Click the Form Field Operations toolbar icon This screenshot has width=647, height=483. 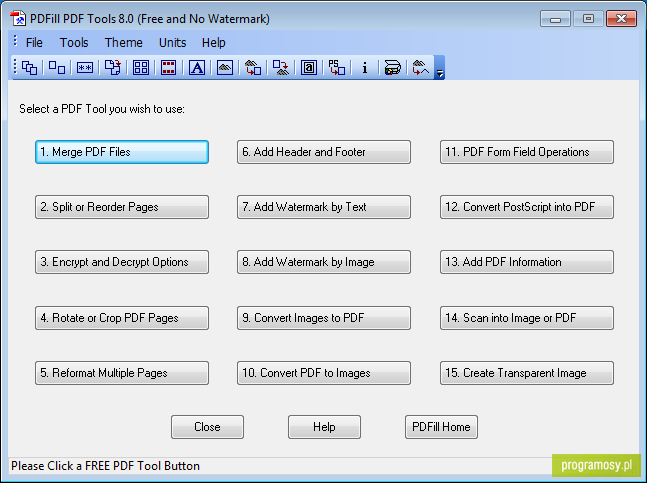[x=309, y=67]
